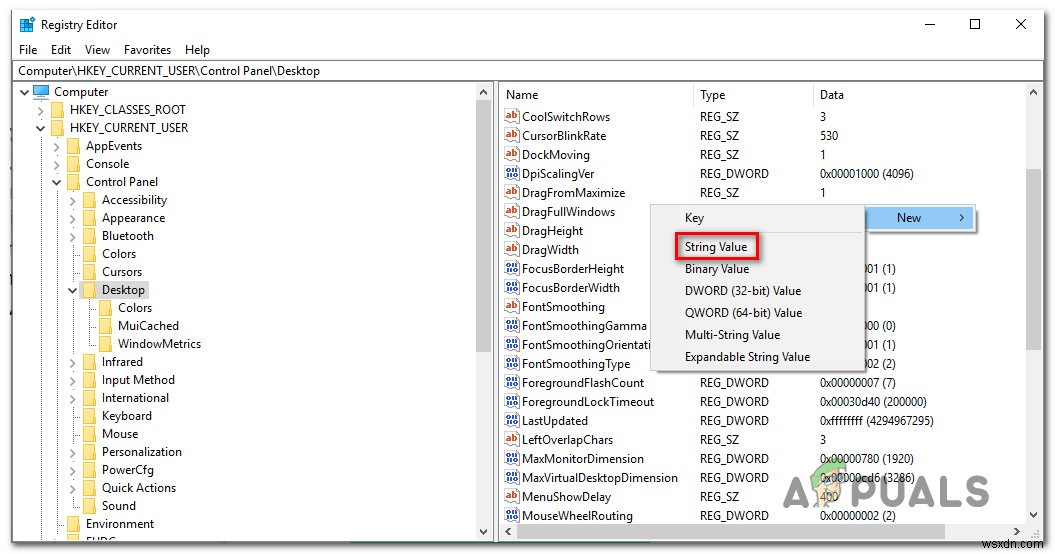The height and width of the screenshot is (554, 1055).
Task: Click the tree pane scroll up arrow
Action: [x=483, y=92]
